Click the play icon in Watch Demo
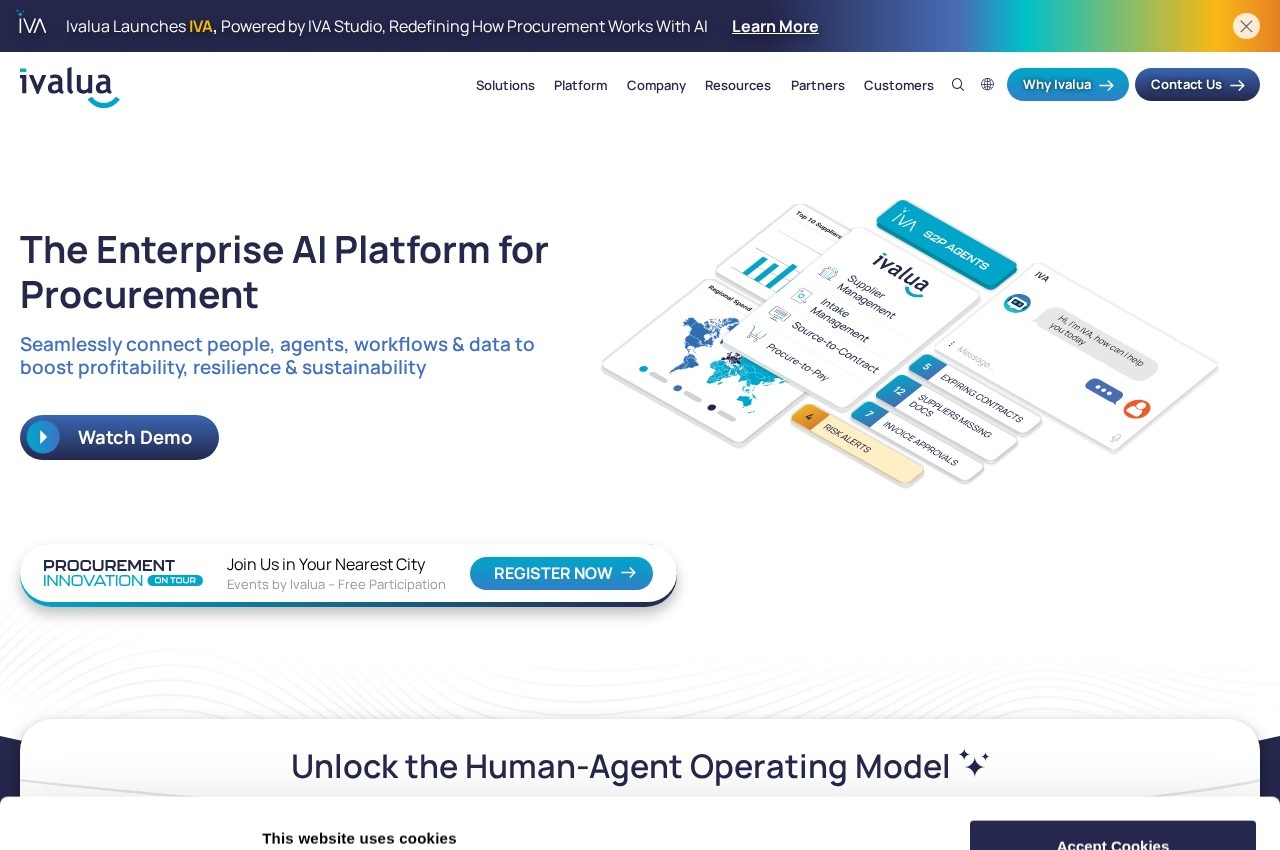The image size is (1280, 850). click(43, 437)
